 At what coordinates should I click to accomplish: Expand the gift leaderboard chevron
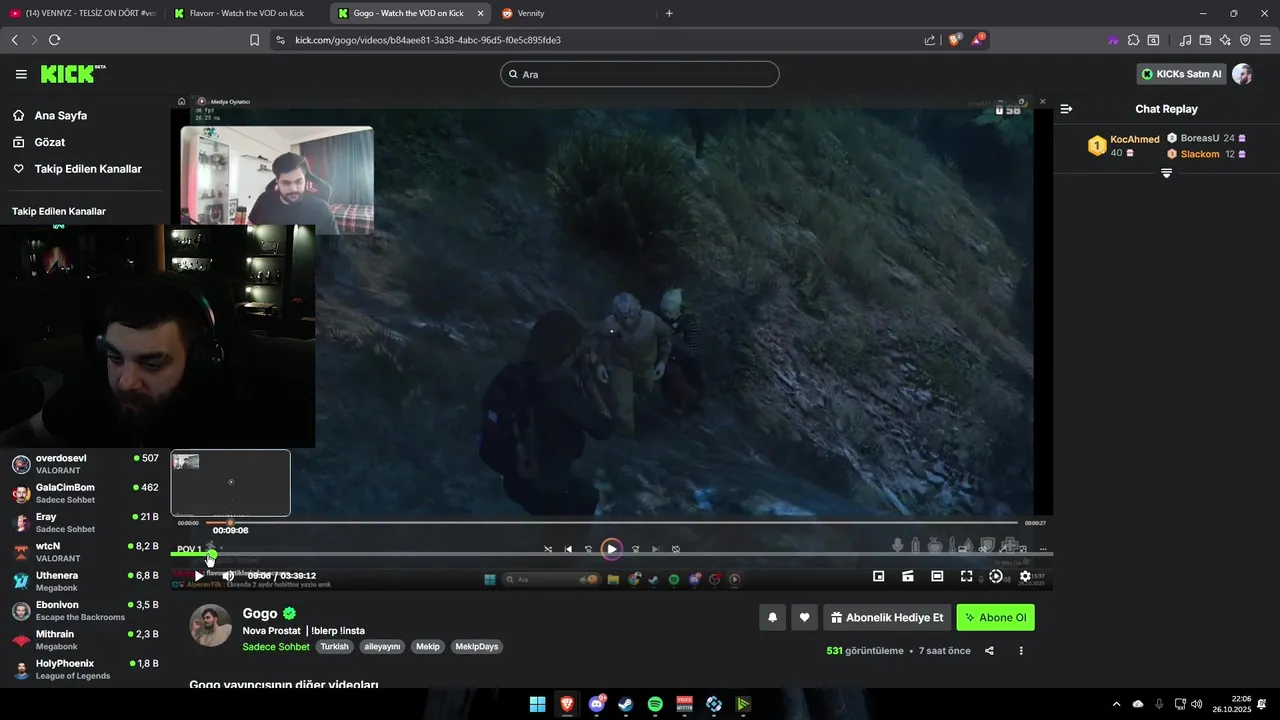click(1166, 173)
